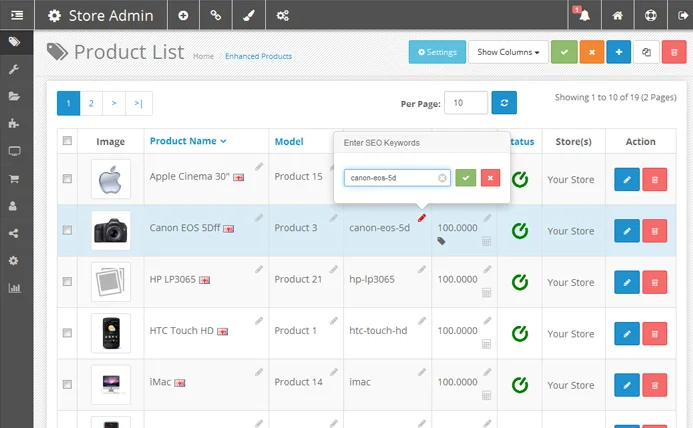
Task: Open the monitor design icon in sidebar
Action: point(14,151)
